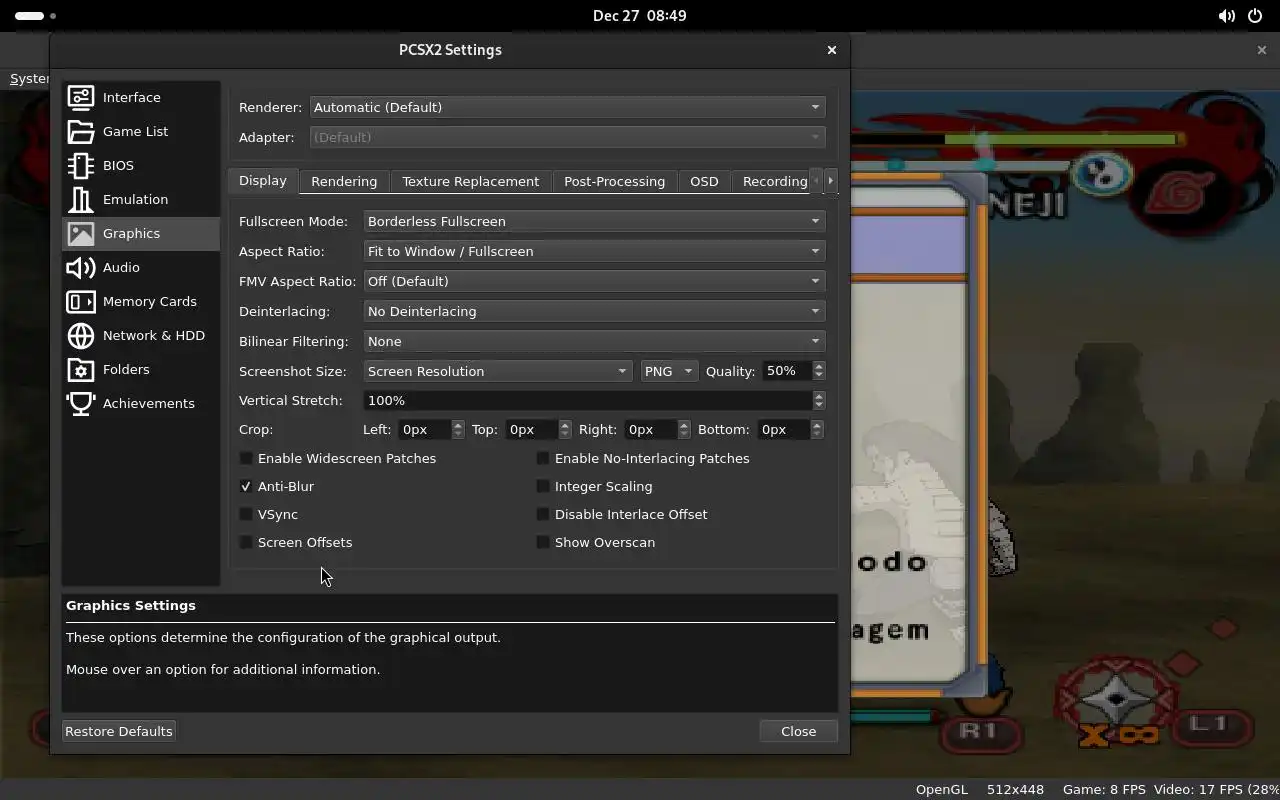The image size is (1280, 800).
Task: Click the Memory Cards icon
Action: coord(80,301)
